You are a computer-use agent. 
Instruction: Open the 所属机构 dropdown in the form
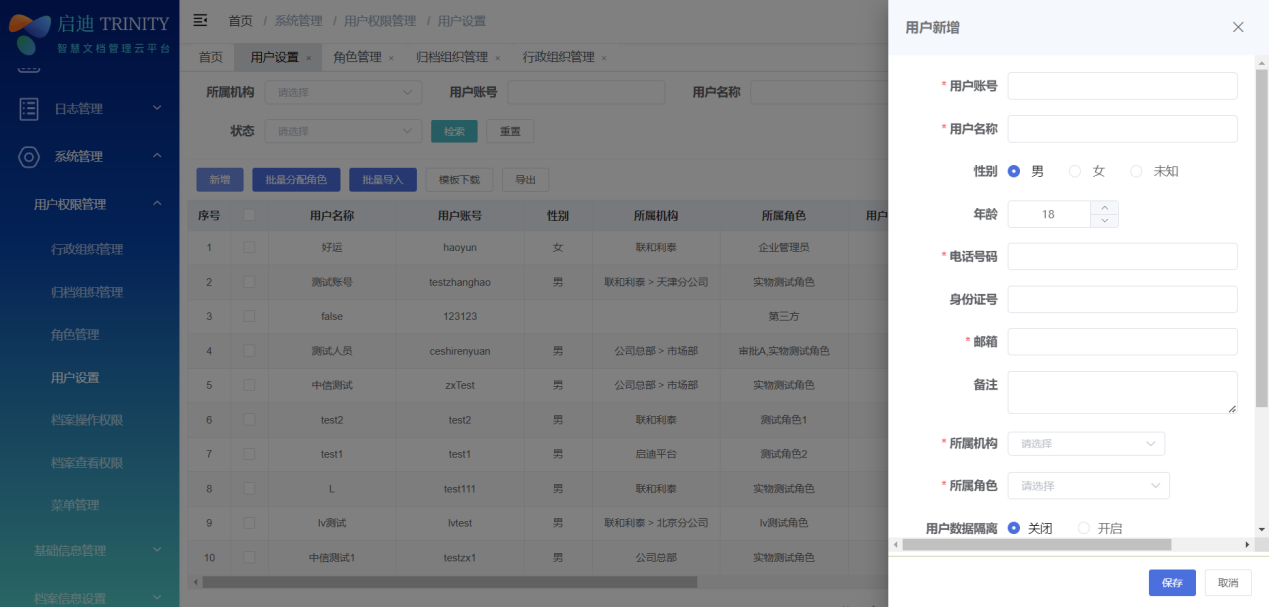[1086, 443]
